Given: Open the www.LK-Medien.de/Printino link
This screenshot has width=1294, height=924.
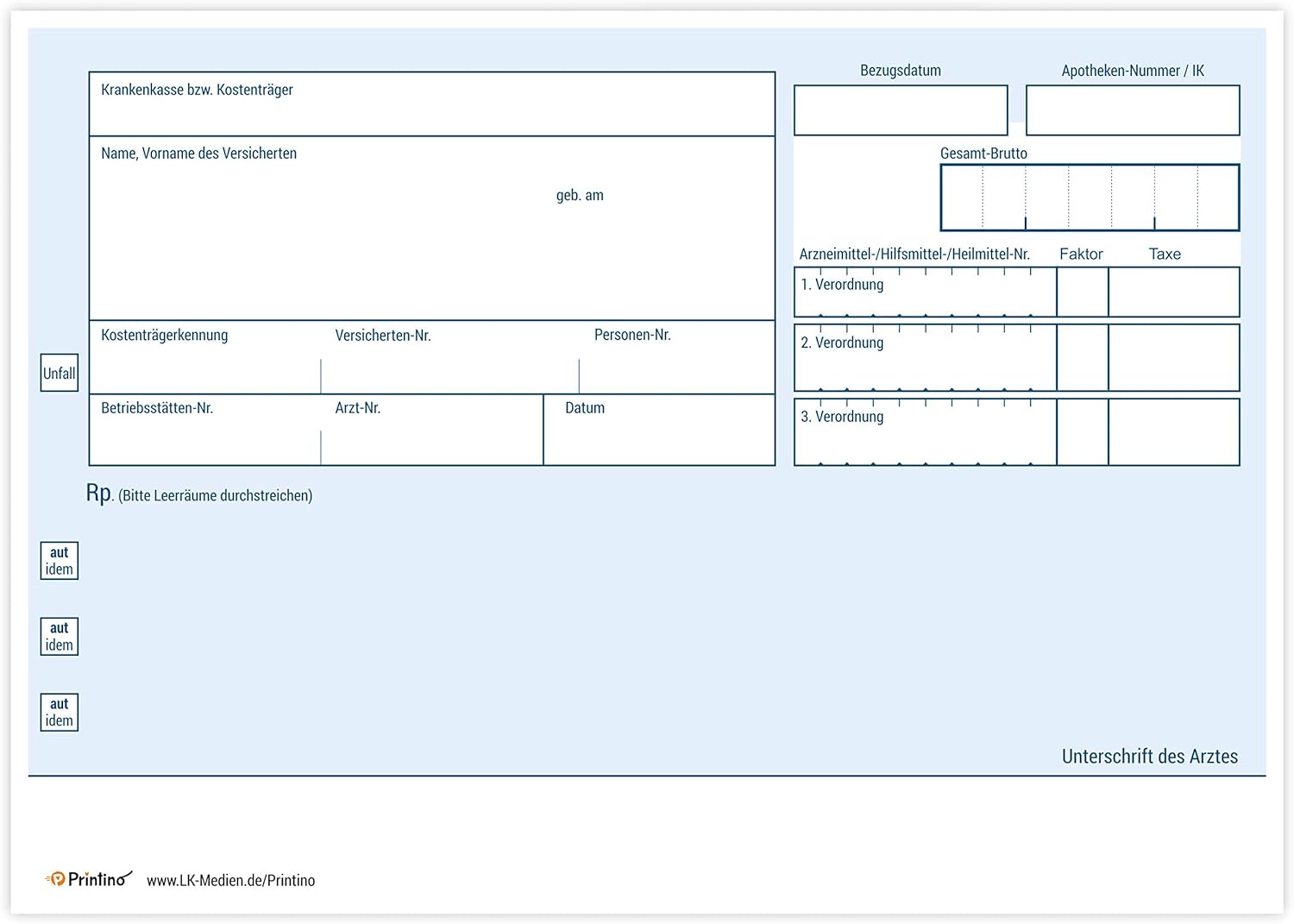Looking at the screenshot, I should click(230, 880).
